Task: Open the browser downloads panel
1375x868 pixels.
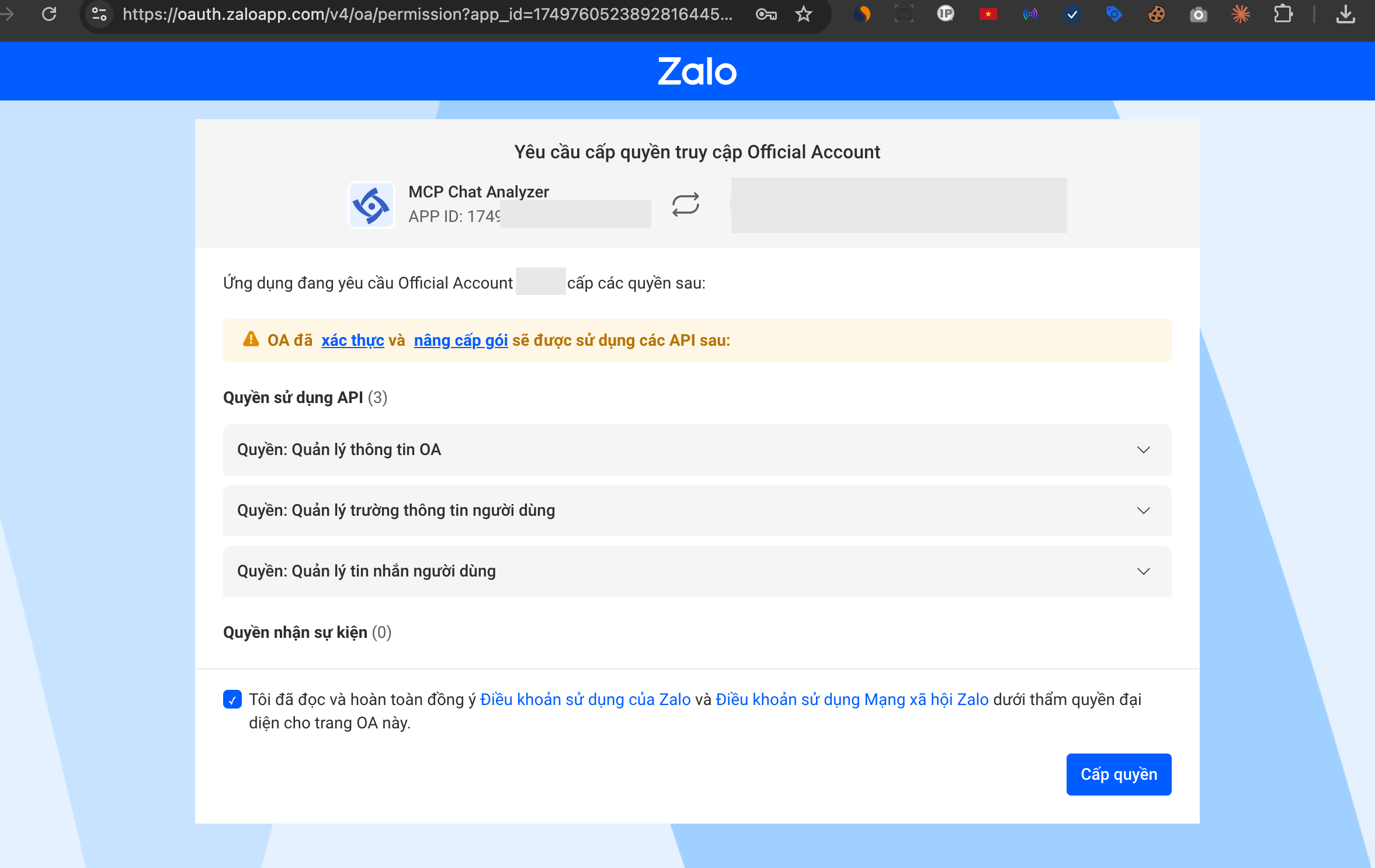Action: point(1346,14)
